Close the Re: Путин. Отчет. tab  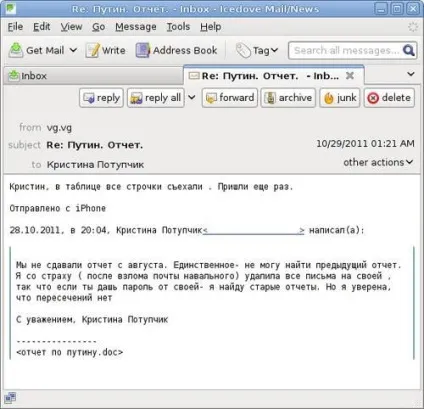pyautogui.click(x=350, y=76)
